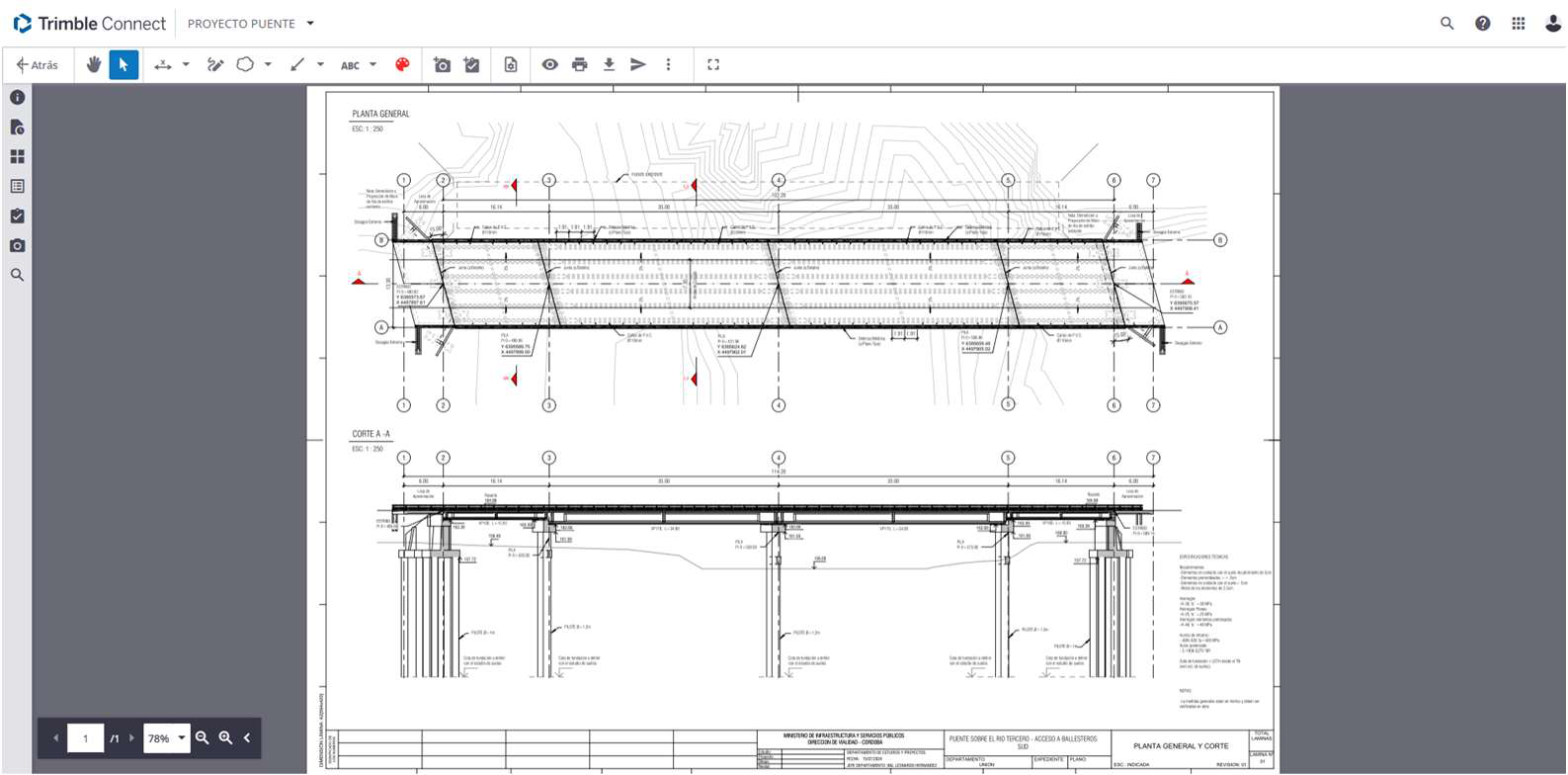Create a new view with camera icon
This screenshot has width=1568, height=775.
(x=442, y=65)
